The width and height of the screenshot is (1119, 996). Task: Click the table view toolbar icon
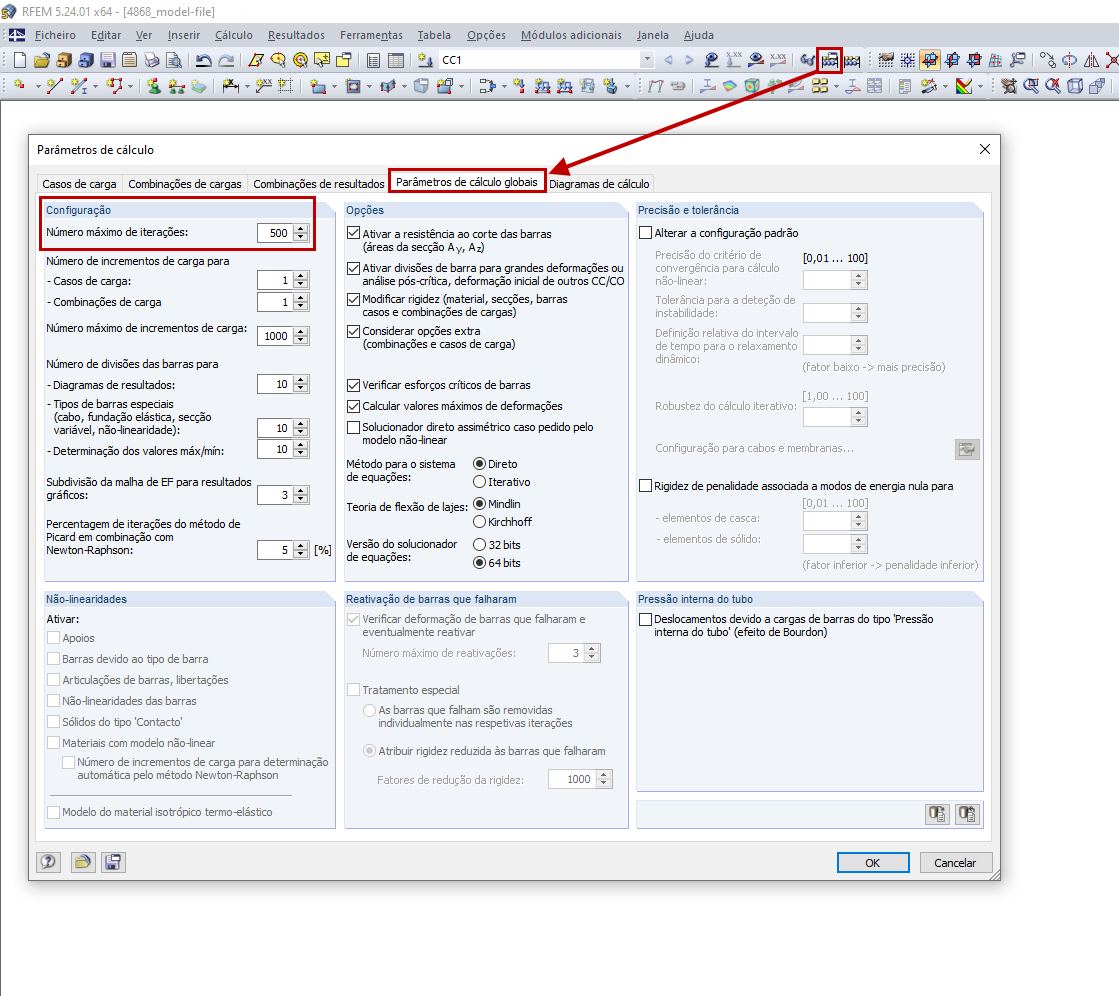point(395,61)
